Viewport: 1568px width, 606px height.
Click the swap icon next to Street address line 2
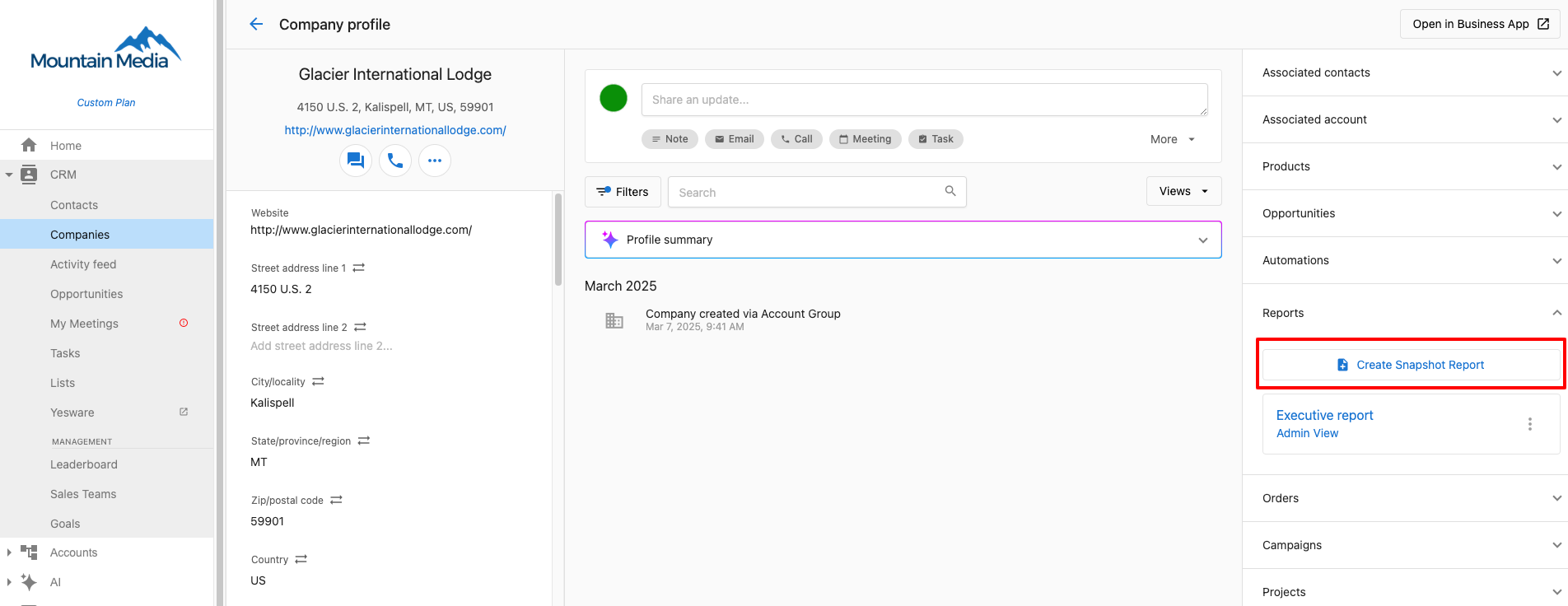(360, 327)
